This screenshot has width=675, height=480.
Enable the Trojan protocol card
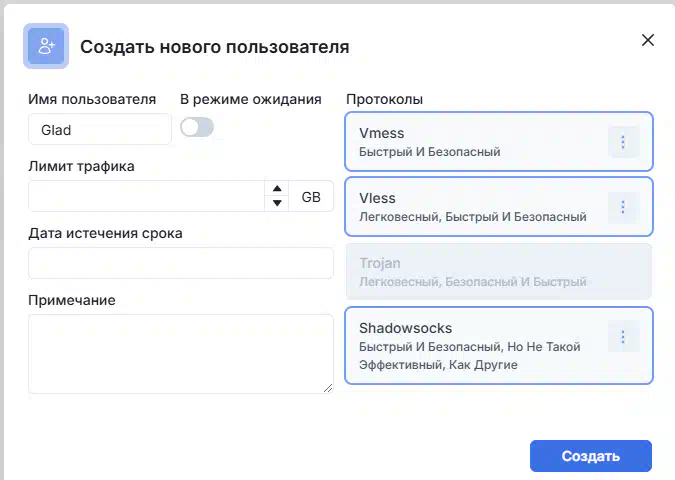pos(499,272)
